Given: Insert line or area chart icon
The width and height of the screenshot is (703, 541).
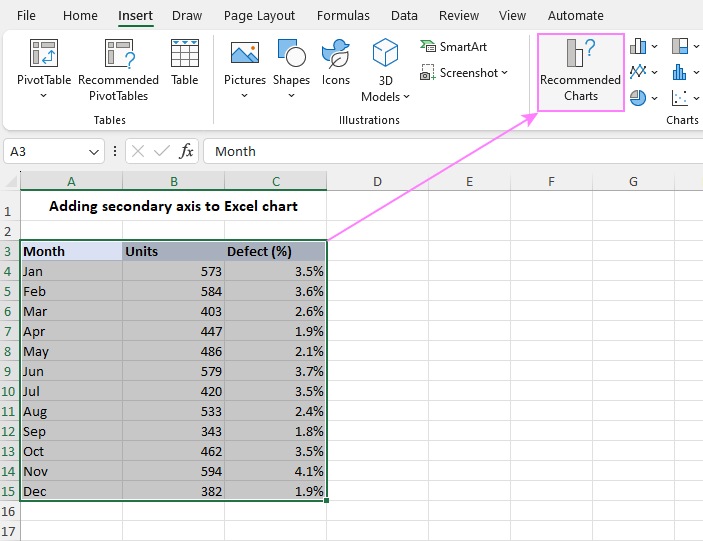Looking at the screenshot, I should tap(638, 72).
